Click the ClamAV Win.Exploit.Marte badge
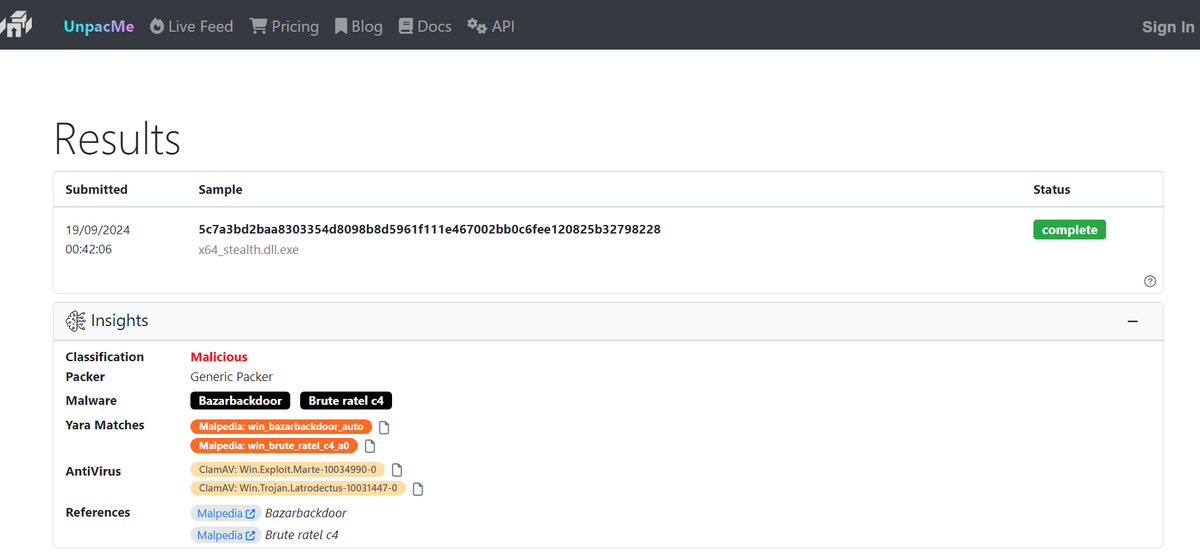This screenshot has width=1200, height=553. coord(287,469)
